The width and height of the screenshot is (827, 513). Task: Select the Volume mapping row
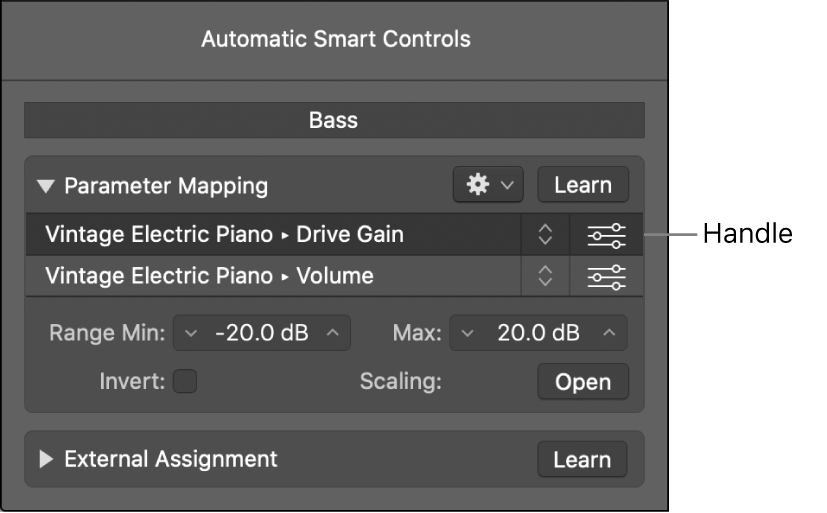270,276
